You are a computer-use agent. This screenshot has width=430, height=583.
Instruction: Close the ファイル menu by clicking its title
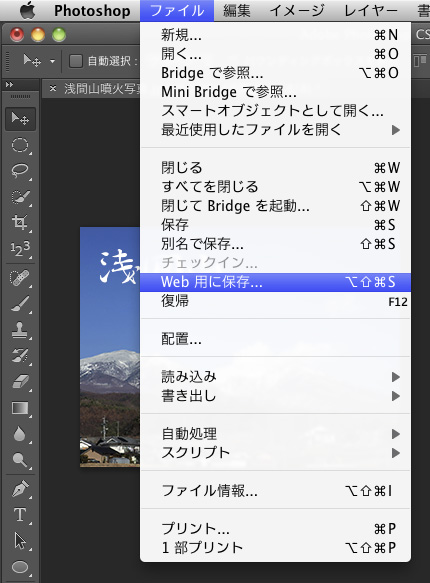pyautogui.click(x=177, y=10)
